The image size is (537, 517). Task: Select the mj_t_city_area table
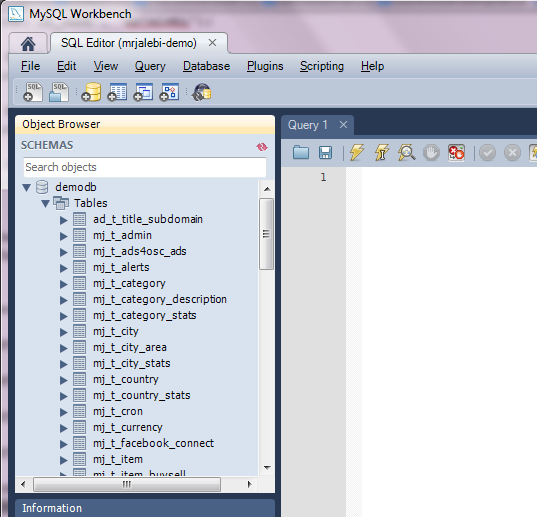pyautogui.click(x=130, y=348)
